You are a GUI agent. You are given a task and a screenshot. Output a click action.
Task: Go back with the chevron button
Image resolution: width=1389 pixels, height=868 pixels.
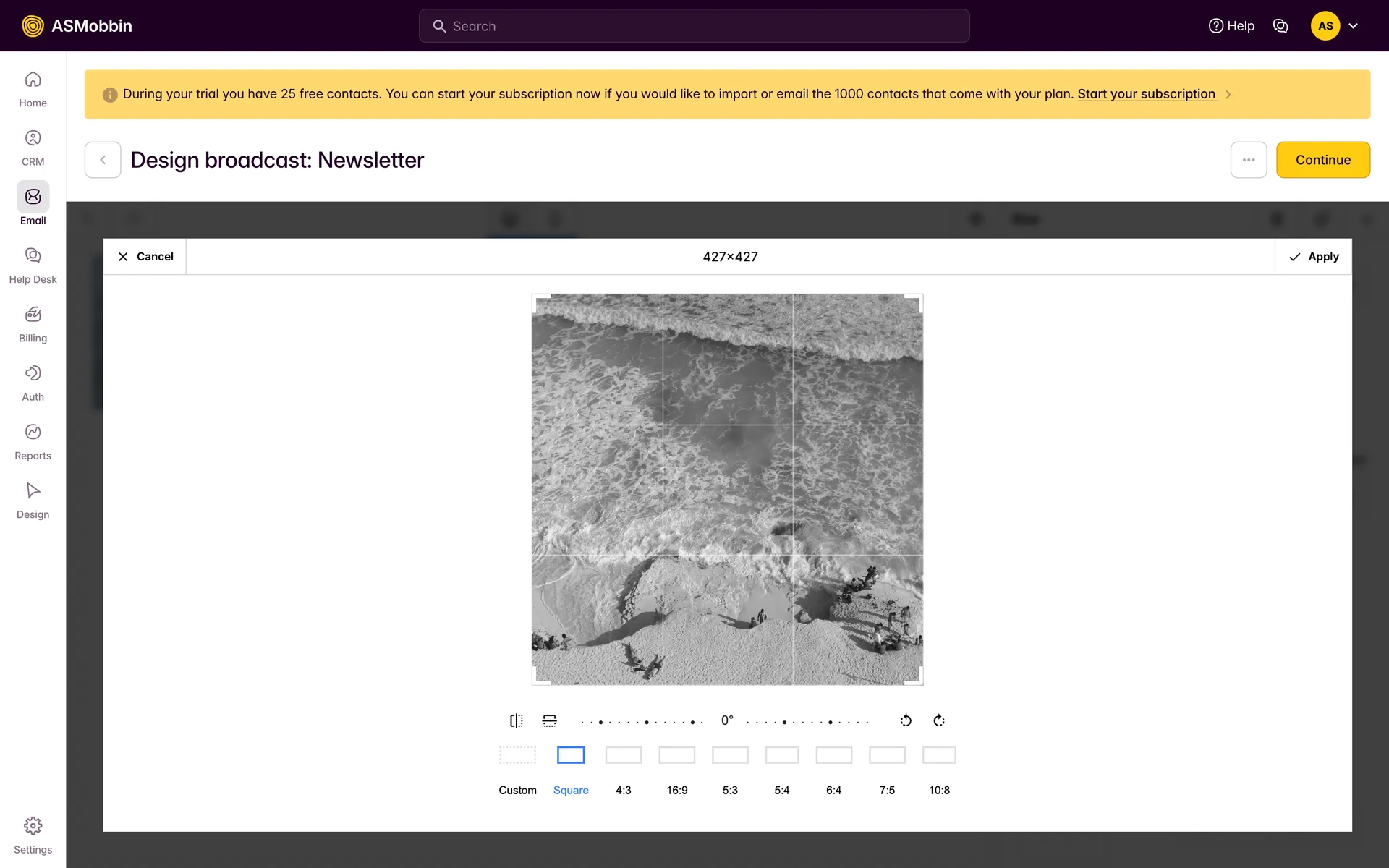(x=103, y=160)
